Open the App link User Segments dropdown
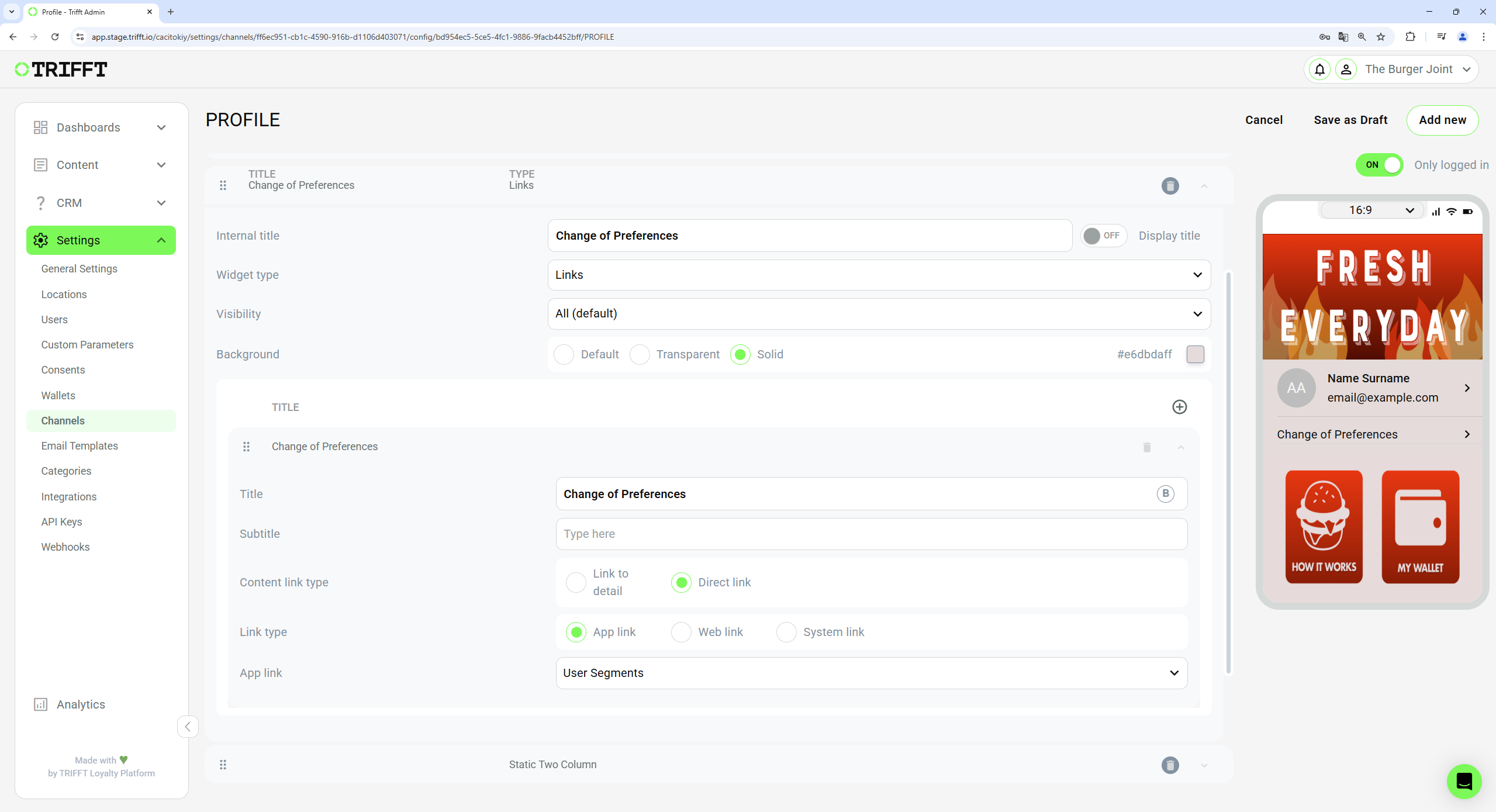The width and height of the screenshot is (1496, 812). click(x=871, y=673)
